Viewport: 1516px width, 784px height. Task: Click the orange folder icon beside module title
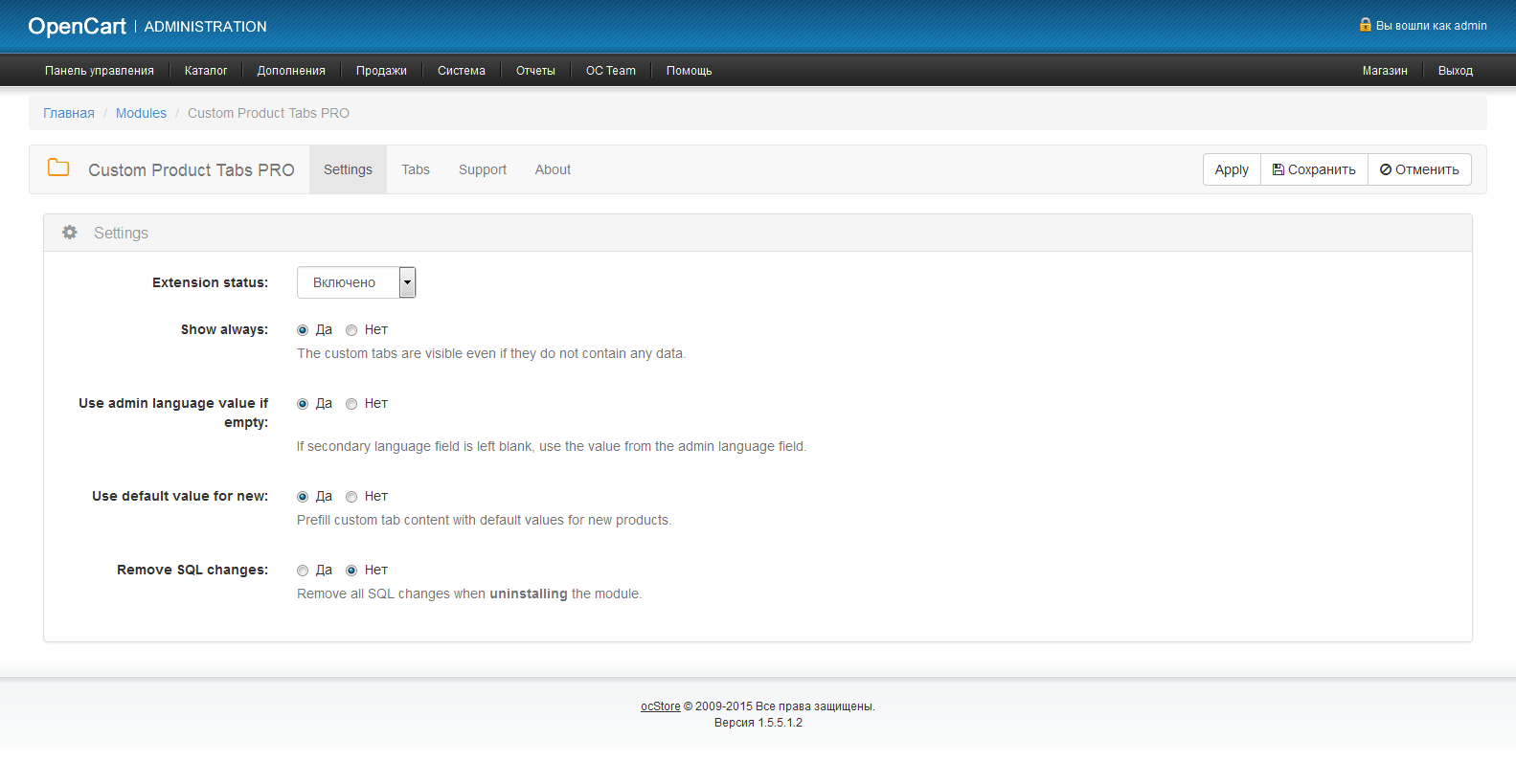click(x=58, y=168)
